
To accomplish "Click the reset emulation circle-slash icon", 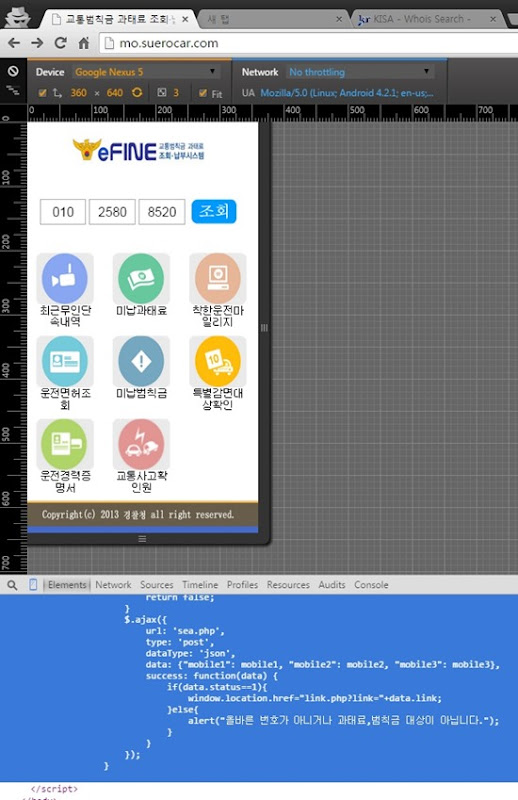I will (x=13, y=71).
